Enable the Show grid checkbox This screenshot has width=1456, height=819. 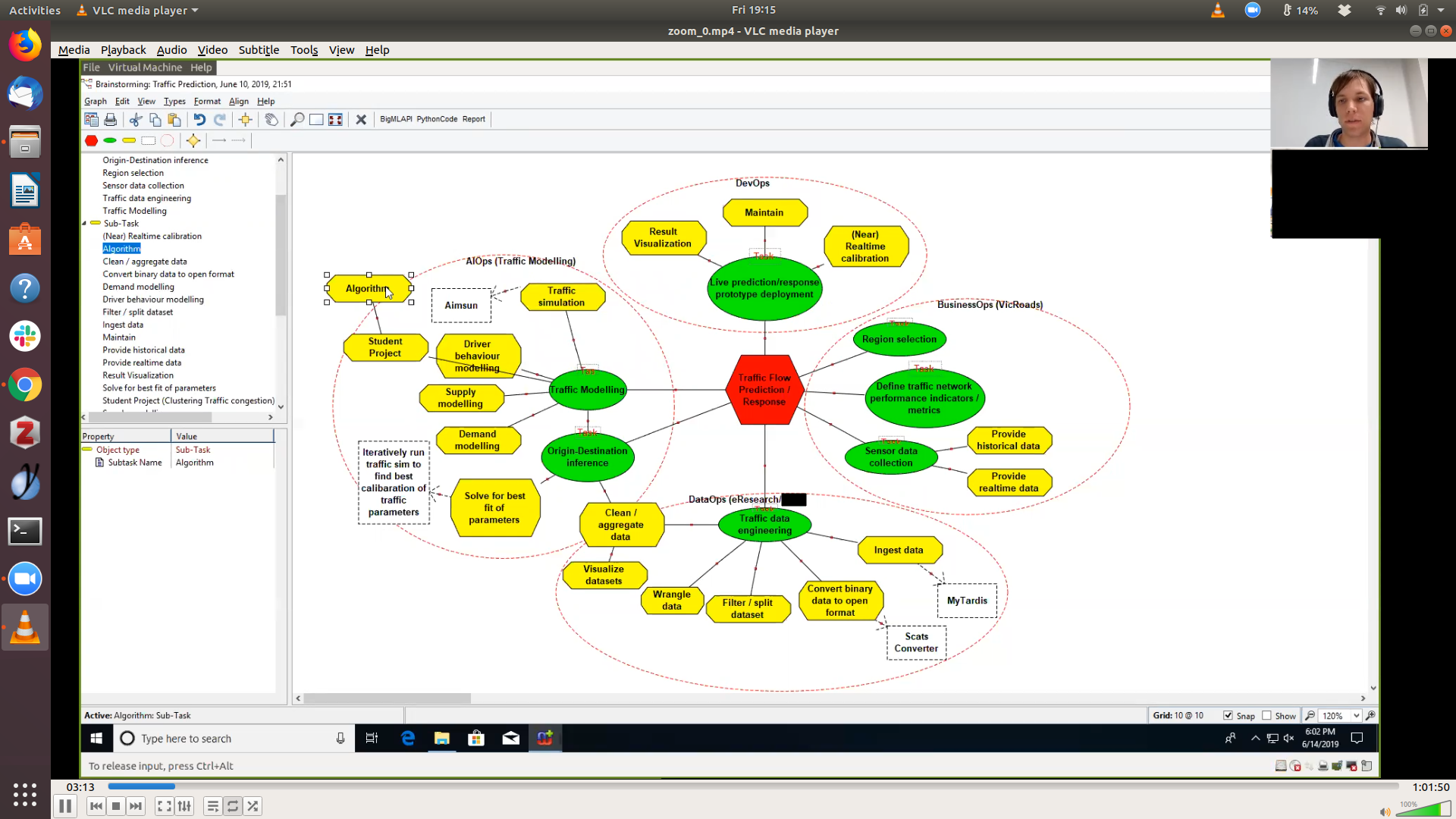(x=1266, y=715)
